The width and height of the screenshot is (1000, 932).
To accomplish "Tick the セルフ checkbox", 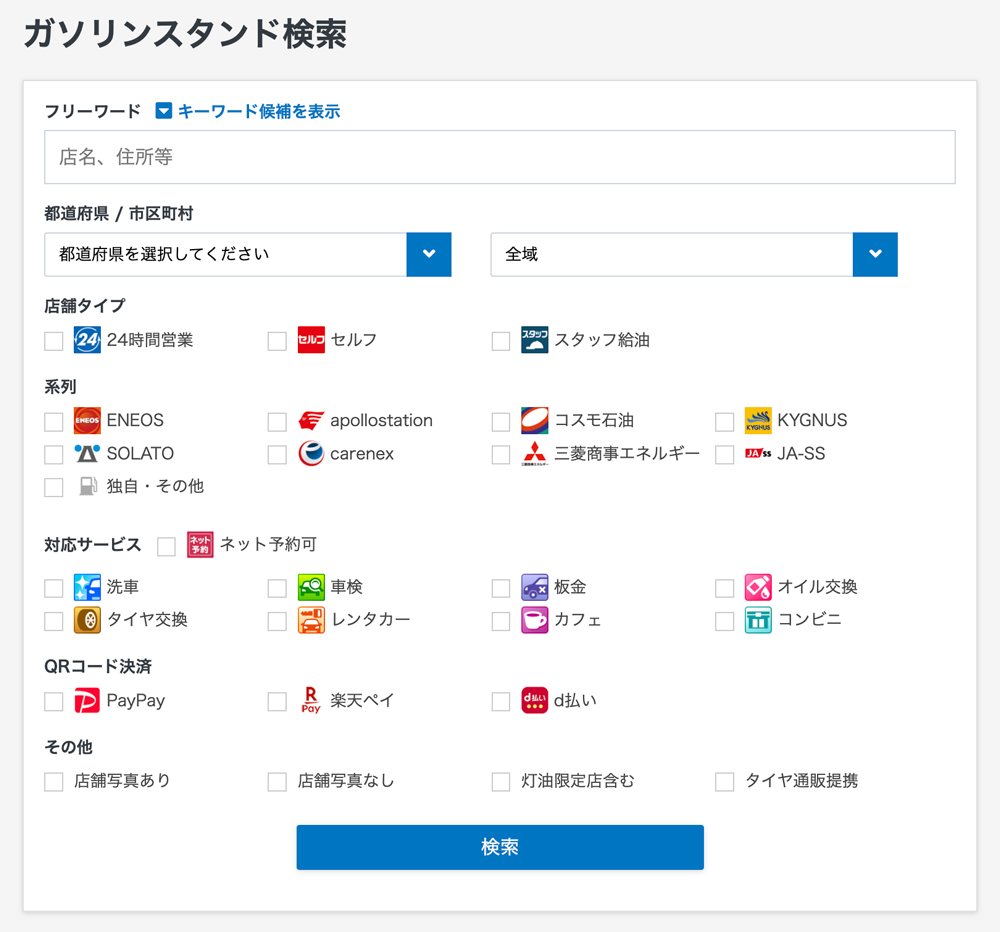I will pyautogui.click(x=277, y=341).
